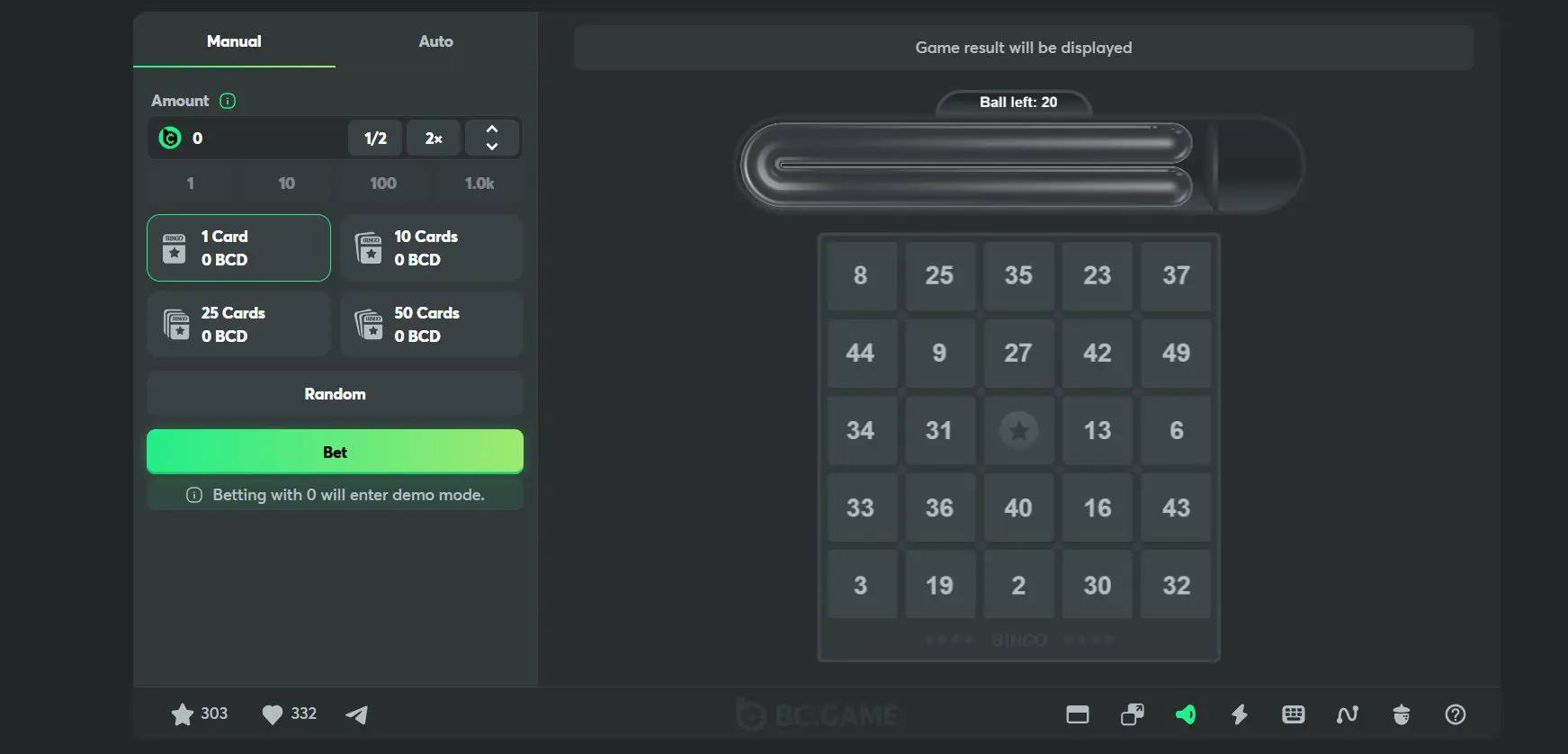This screenshot has height=754, width=1568.
Task: Switch to the Manual tab
Action: 234,41
